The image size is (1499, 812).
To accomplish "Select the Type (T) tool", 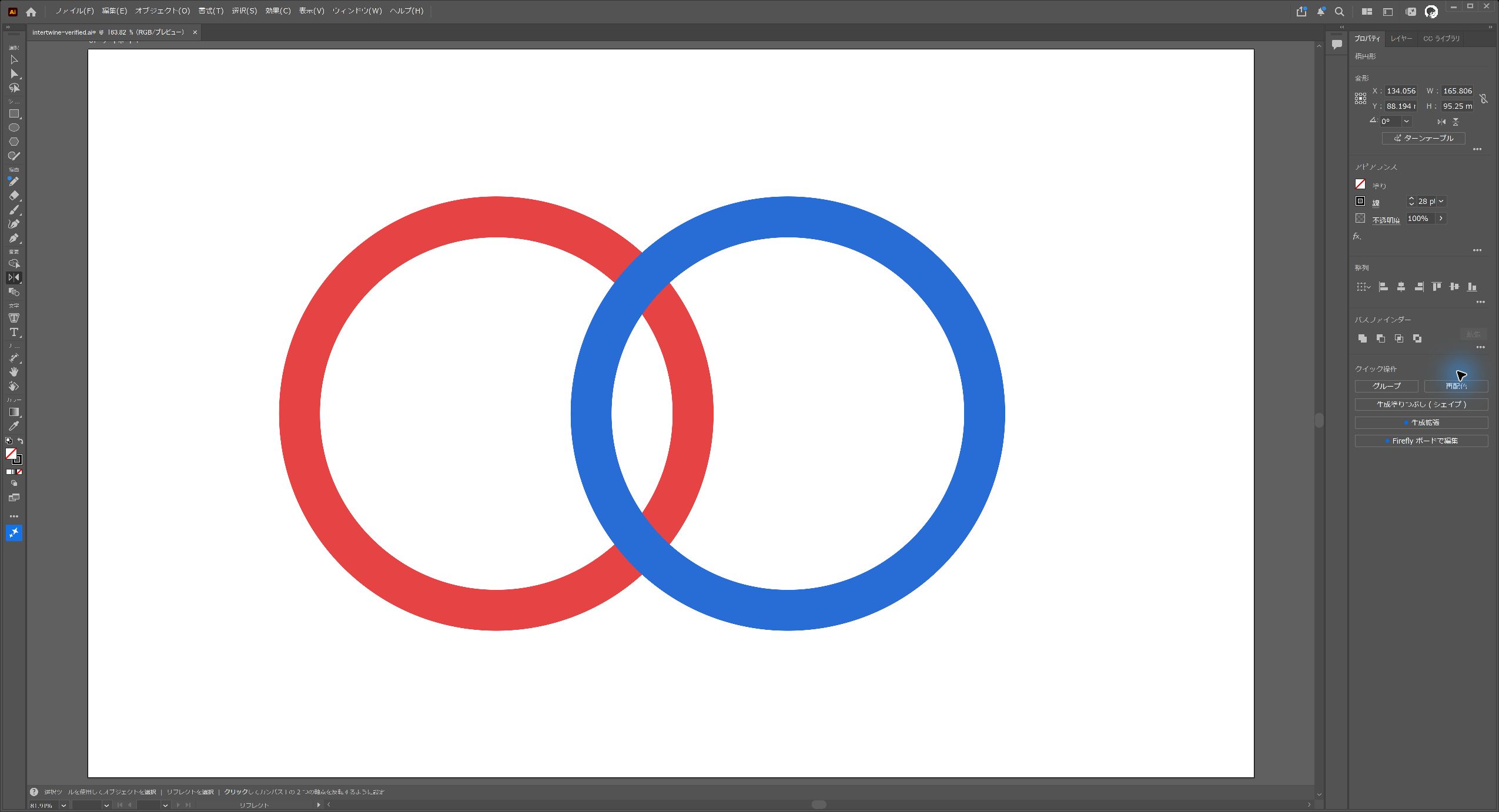I will click(x=14, y=332).
